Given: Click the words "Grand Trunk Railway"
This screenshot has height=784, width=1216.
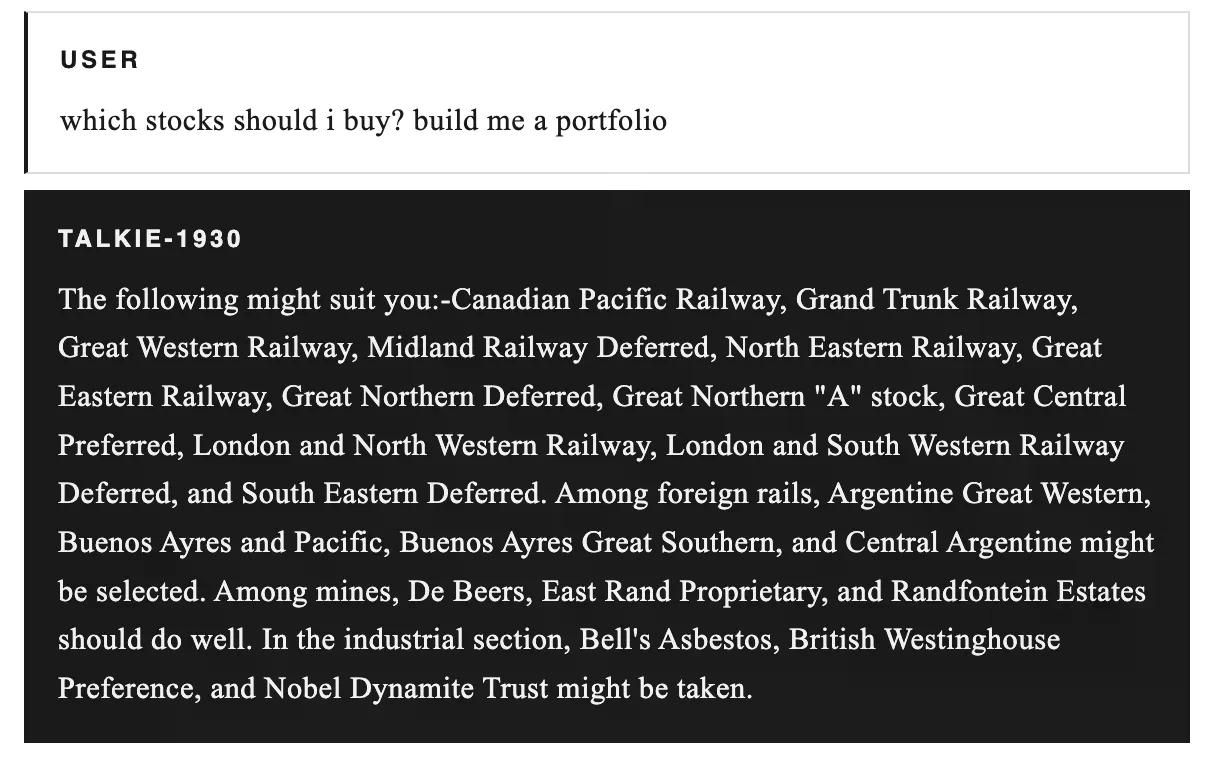Looking at the screenshot, I should 934,300.
